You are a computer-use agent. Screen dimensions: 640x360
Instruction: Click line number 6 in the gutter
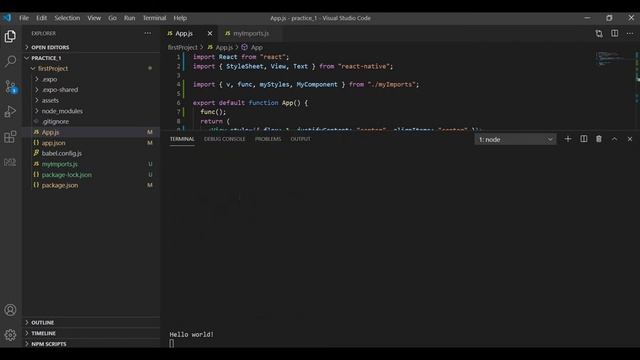coord(178,103)
